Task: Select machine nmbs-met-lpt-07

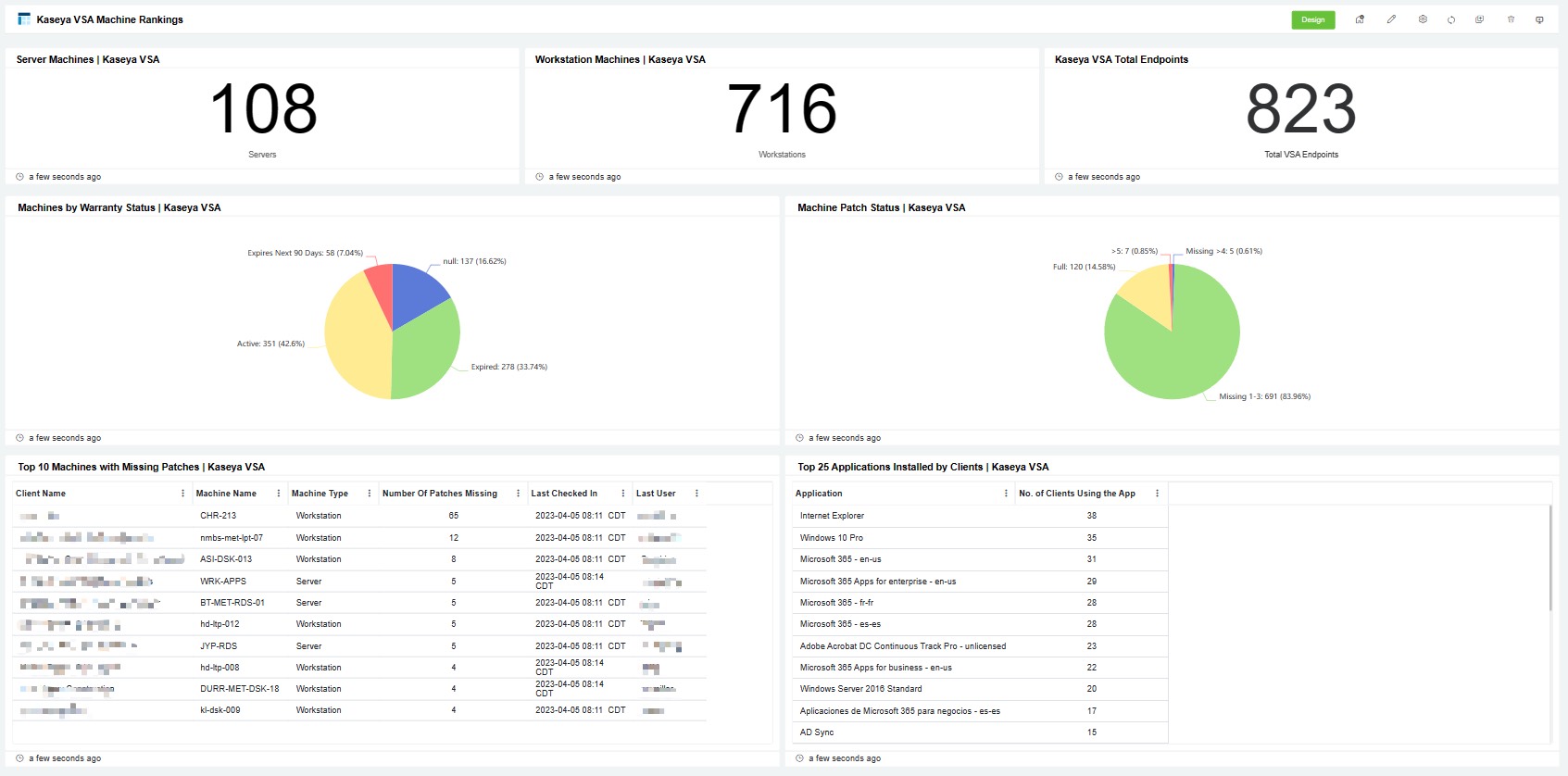Action: 232,538
